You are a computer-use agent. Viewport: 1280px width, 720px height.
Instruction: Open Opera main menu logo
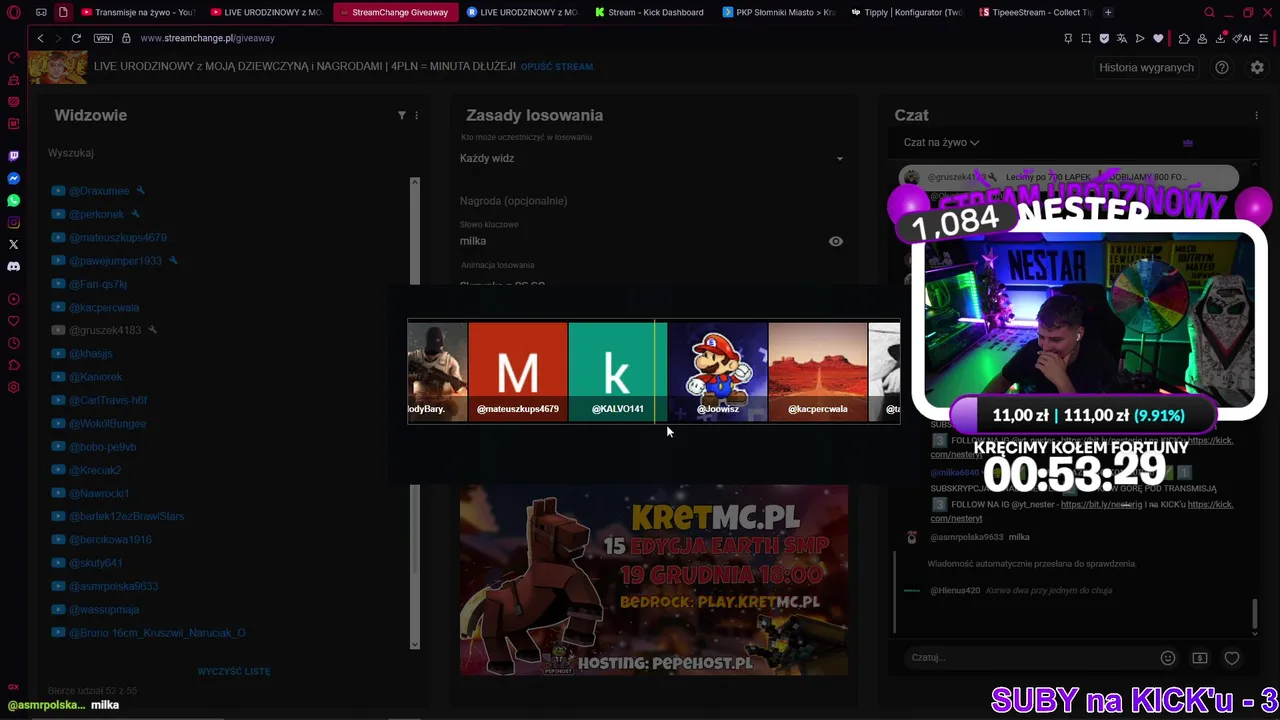point(14,12)
